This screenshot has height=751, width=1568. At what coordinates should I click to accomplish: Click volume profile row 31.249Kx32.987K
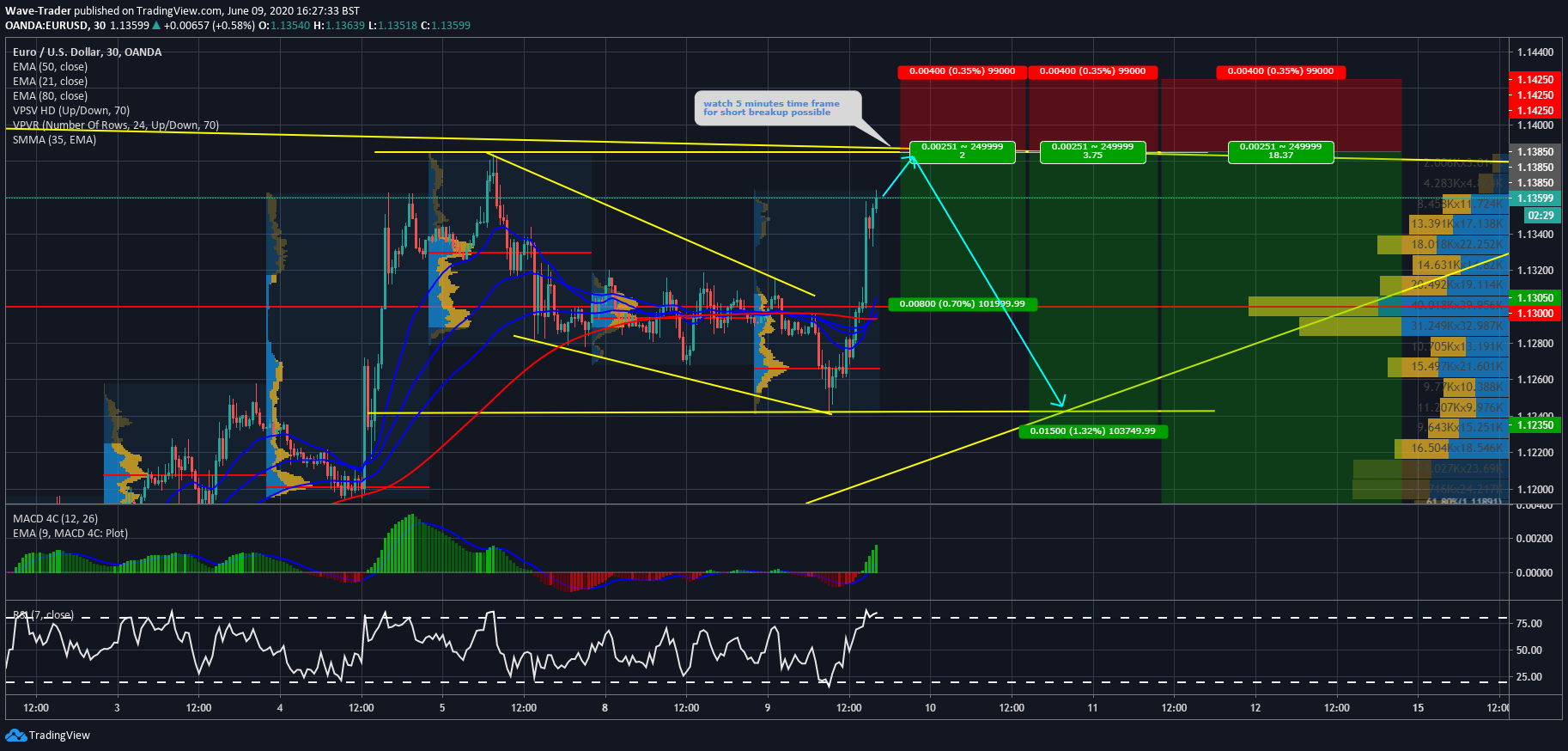[x=1404, y=327]
